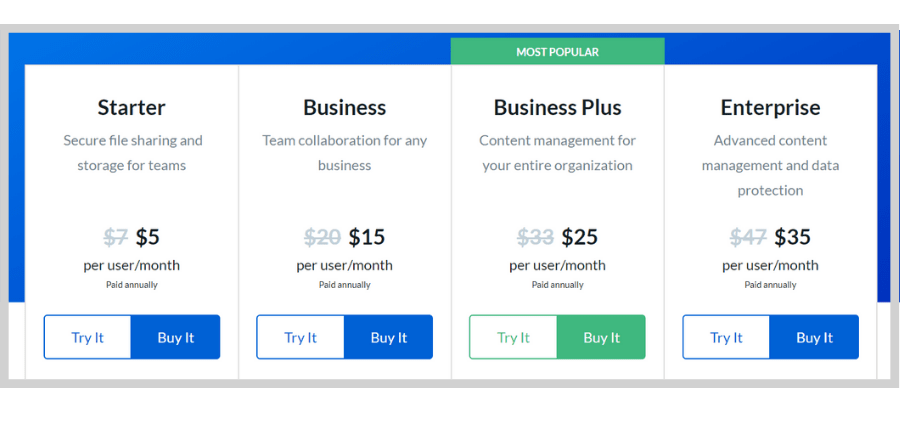Click Try It under Business plan
The width and height of the screenshot is (900, 441).
[x=300, y=337]
